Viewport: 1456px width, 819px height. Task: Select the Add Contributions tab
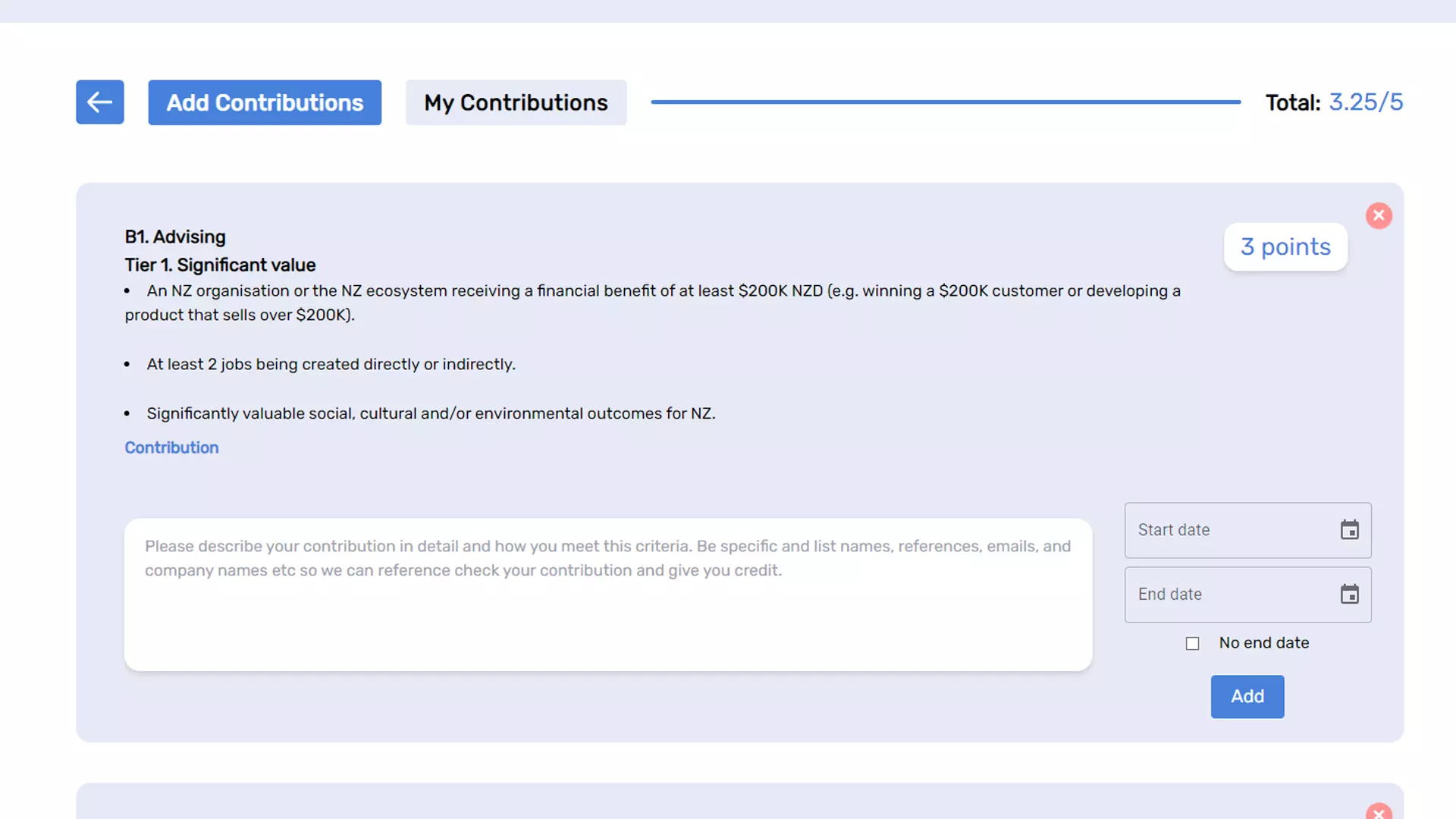tap(265, 102)
